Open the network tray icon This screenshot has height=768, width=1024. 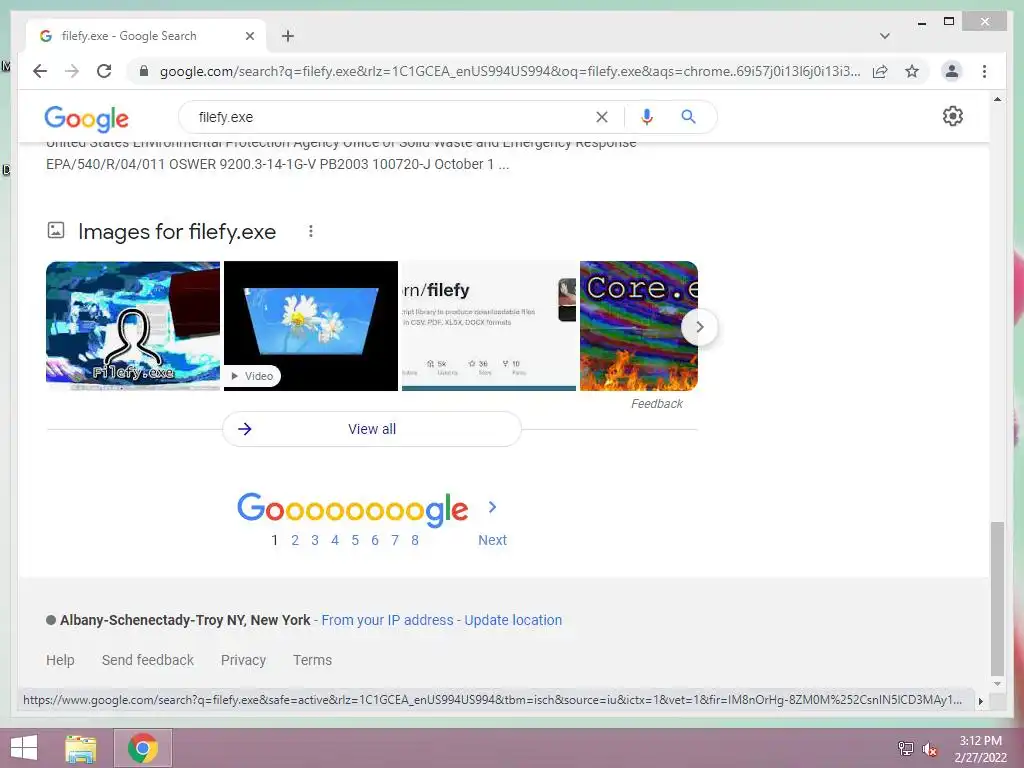point(906,748)
